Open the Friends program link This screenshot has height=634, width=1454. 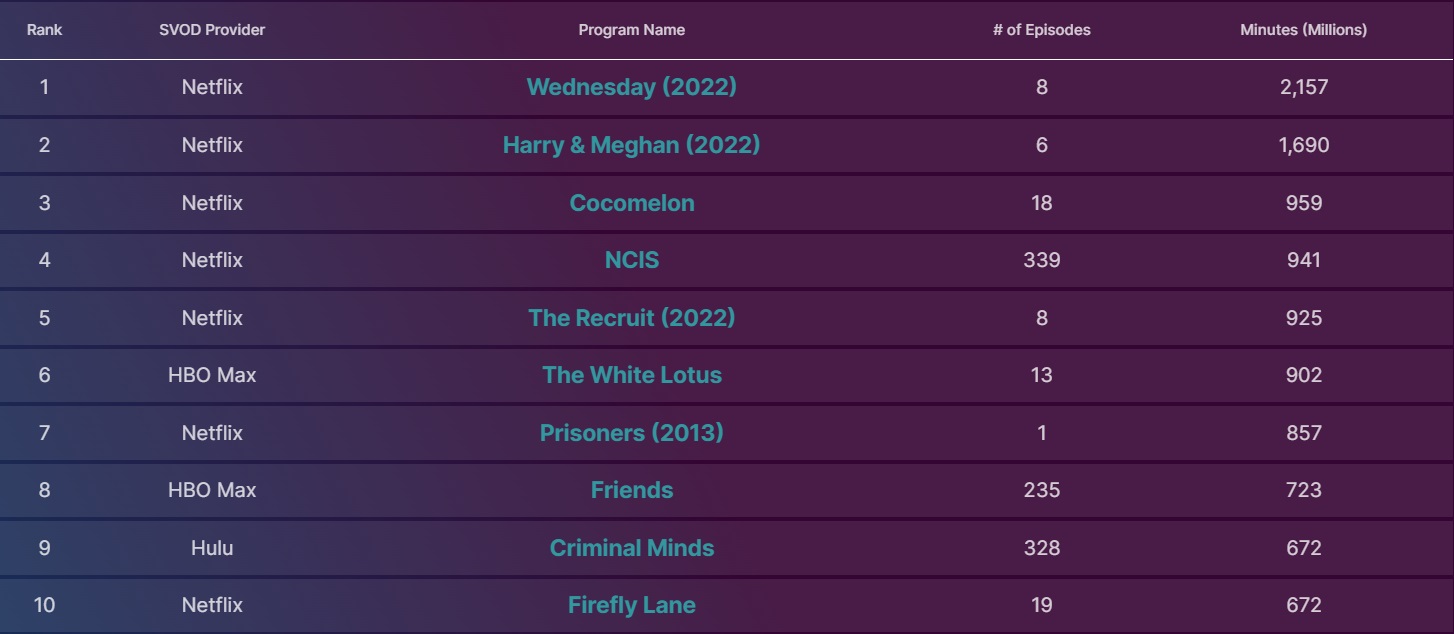[x=631, y=490]
